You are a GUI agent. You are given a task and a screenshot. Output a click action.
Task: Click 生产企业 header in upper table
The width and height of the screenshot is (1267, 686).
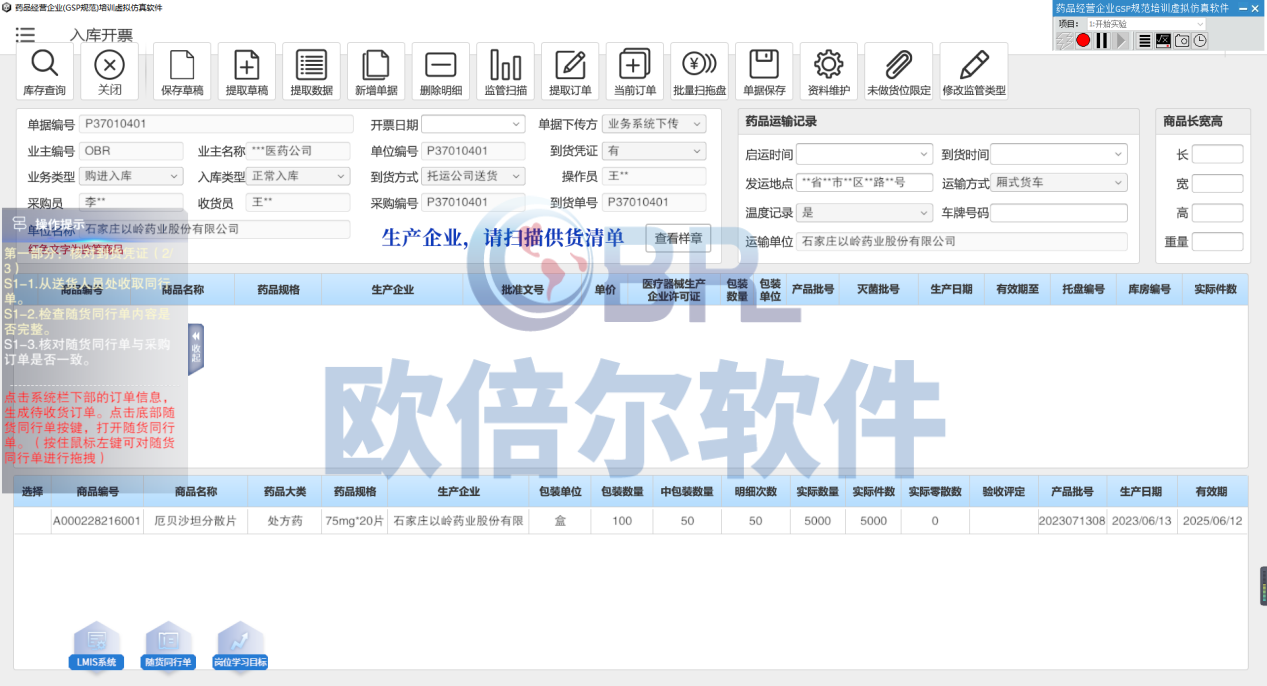tap(392, 290)
